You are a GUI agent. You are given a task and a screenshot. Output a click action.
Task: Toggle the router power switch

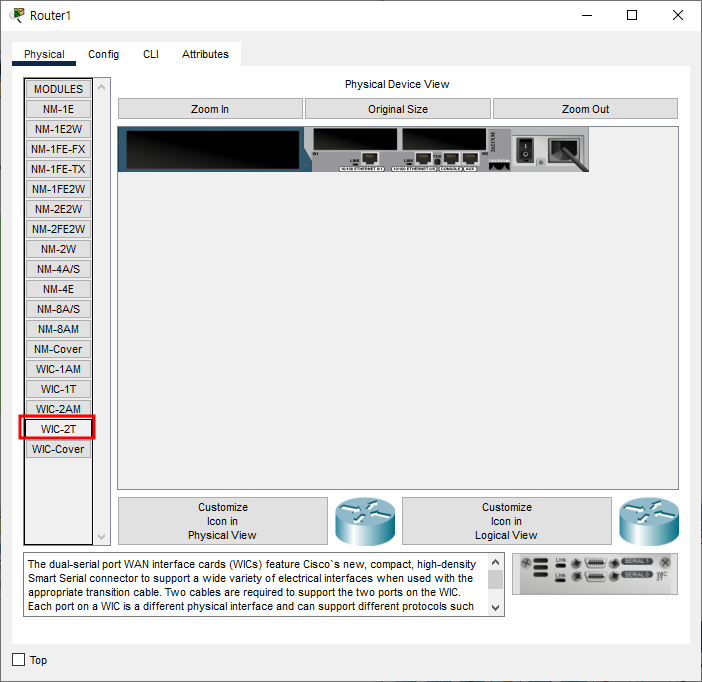pos(525,150)
